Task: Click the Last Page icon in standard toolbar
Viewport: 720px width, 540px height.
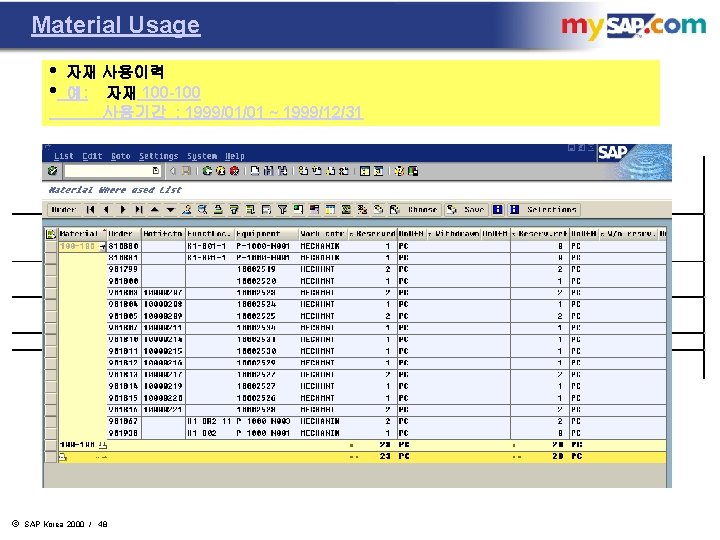Action: 344,171
